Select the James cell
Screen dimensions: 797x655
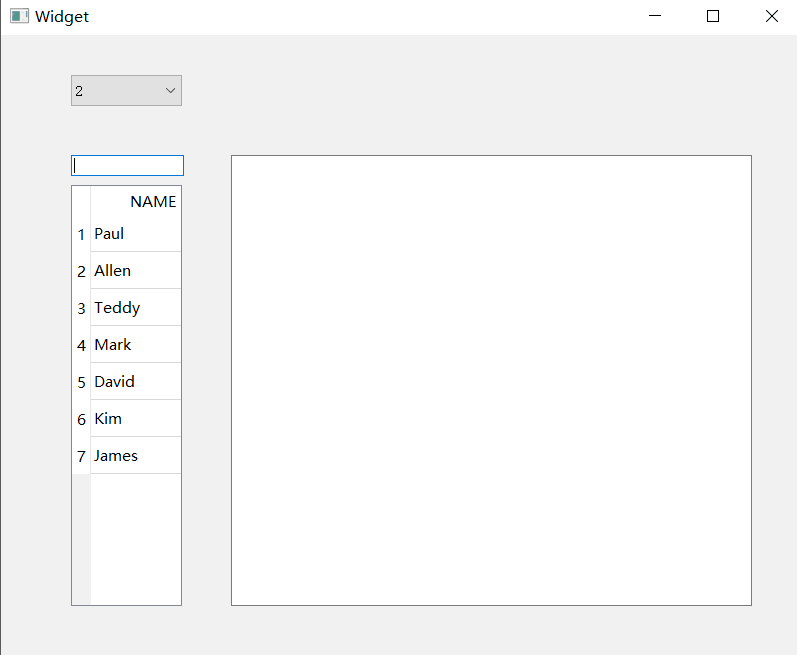click(x=136, y=456)
